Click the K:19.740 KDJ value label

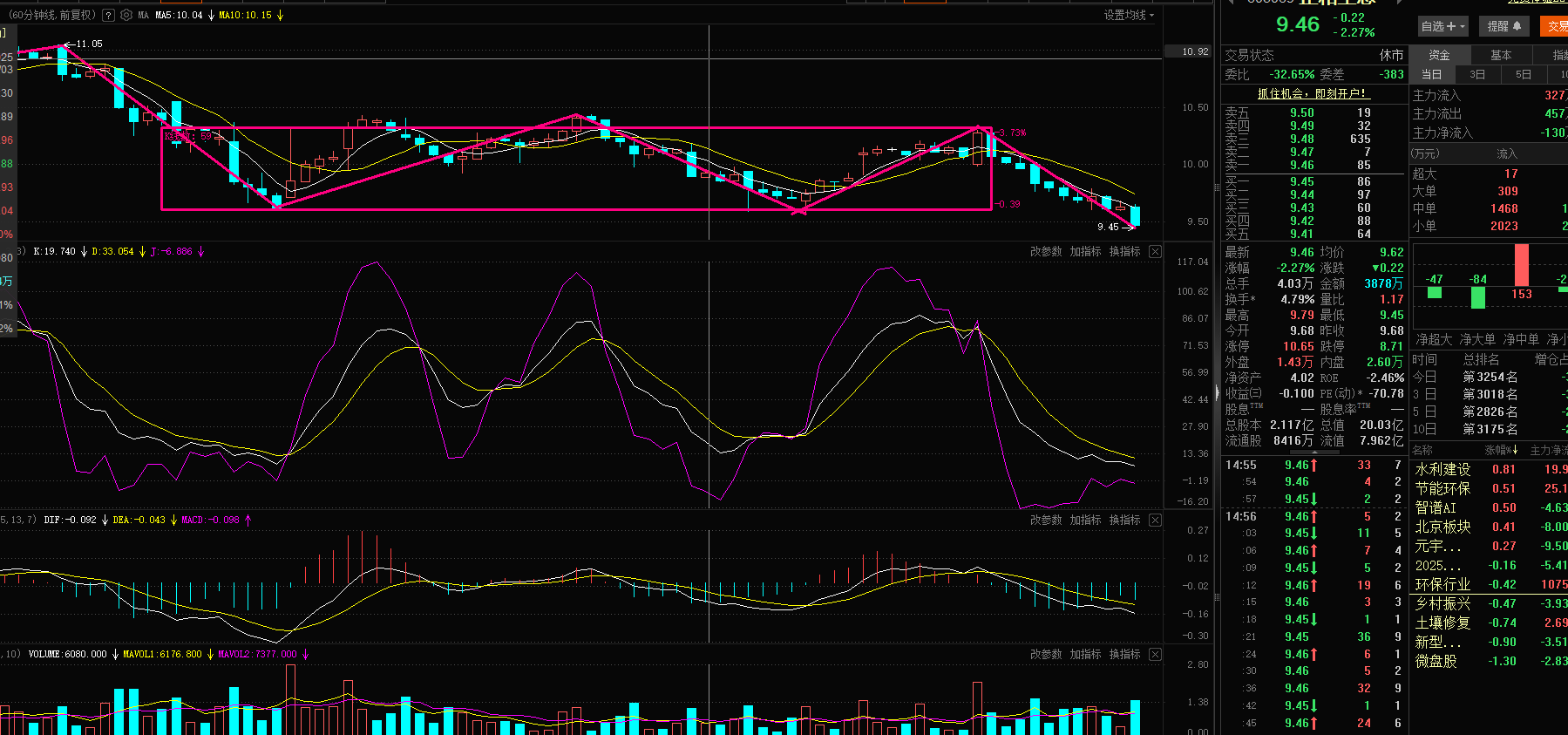tap(54, 251)
